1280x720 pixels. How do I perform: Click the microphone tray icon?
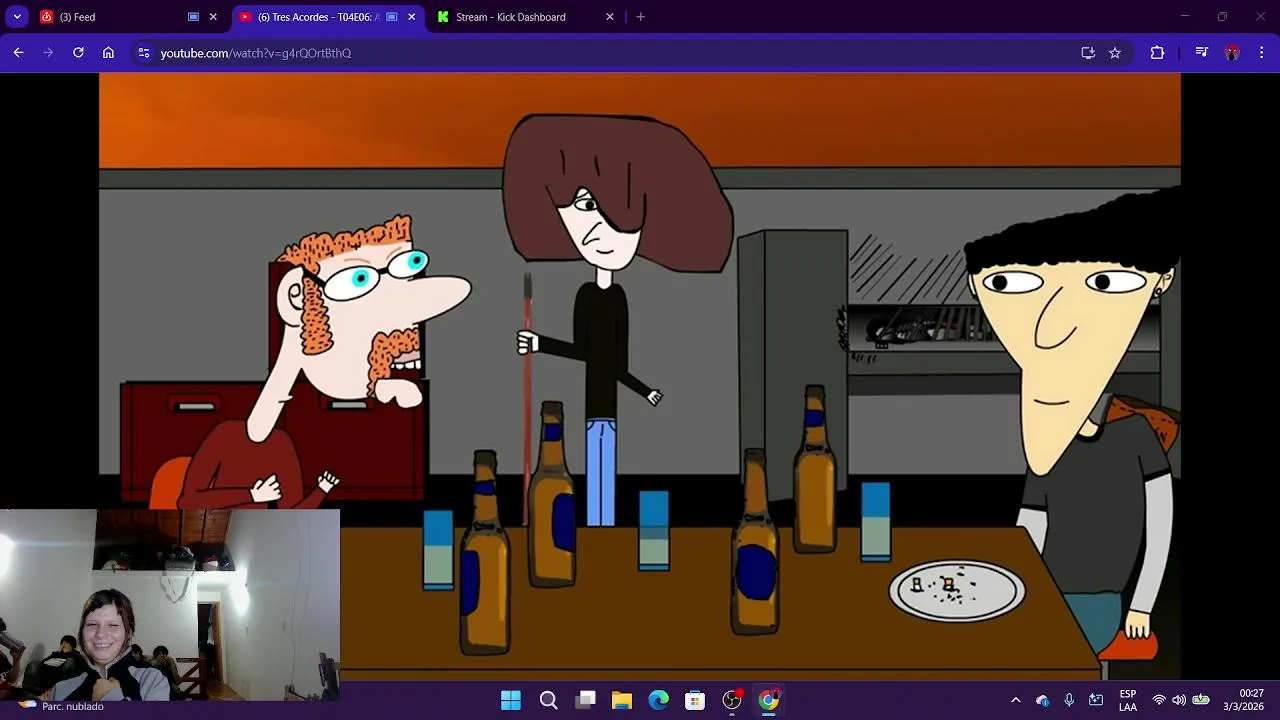[x=1069, y=700]
